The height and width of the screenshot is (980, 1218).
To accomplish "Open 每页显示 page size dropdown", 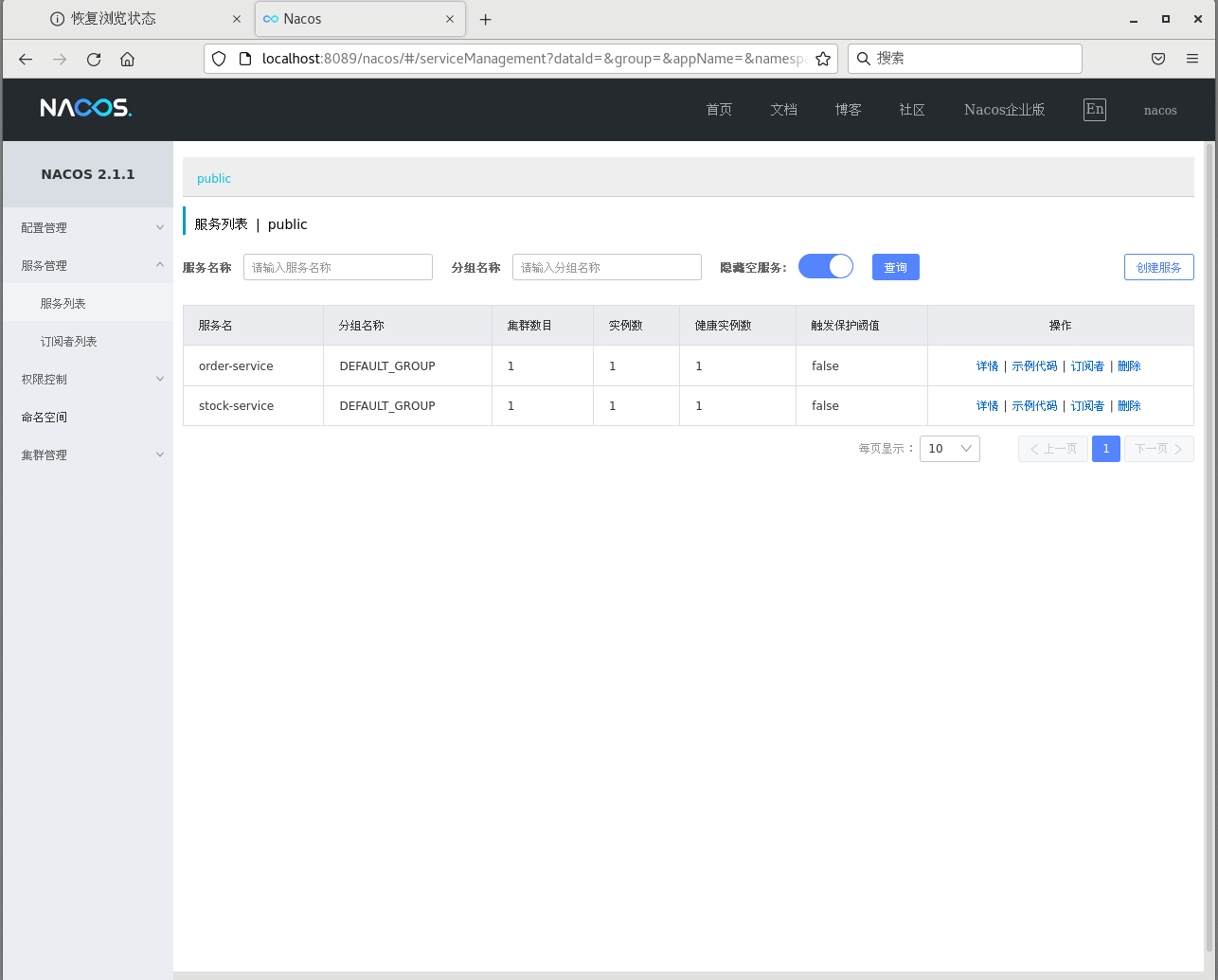I will 950,449.
